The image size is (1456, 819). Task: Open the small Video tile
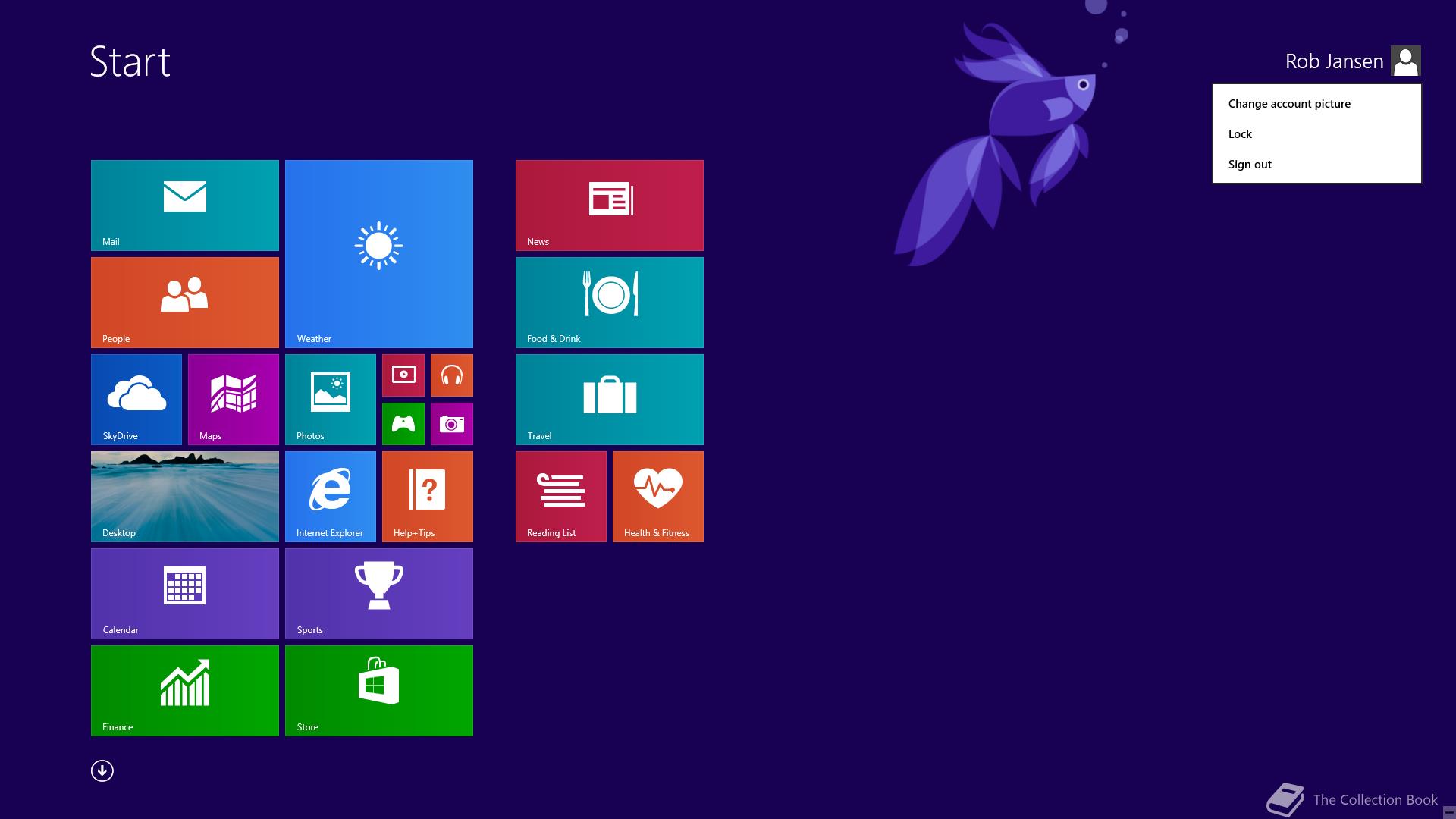click(x=403, y=375)
